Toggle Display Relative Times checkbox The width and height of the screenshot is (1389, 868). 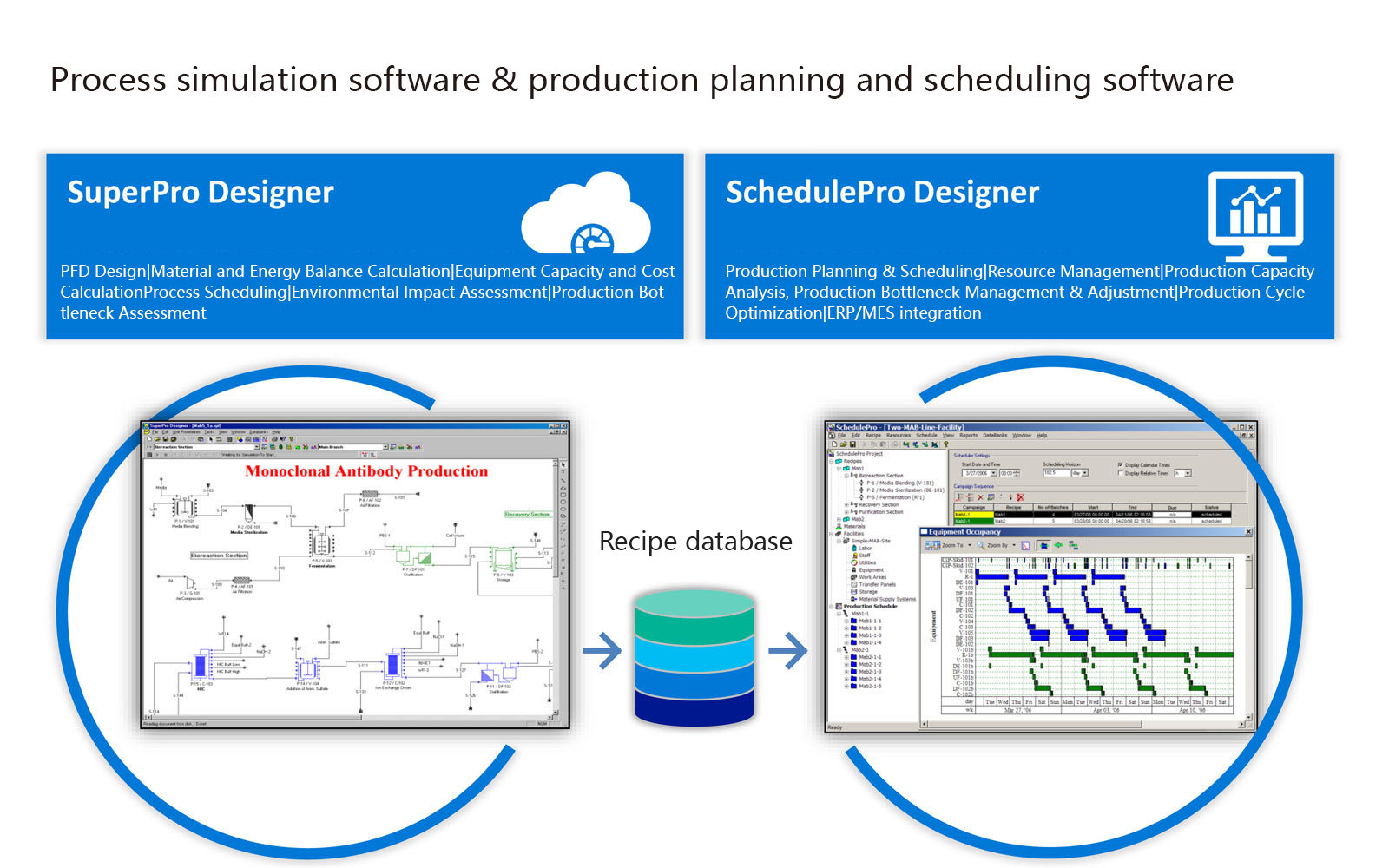(x=1121, y=473)
